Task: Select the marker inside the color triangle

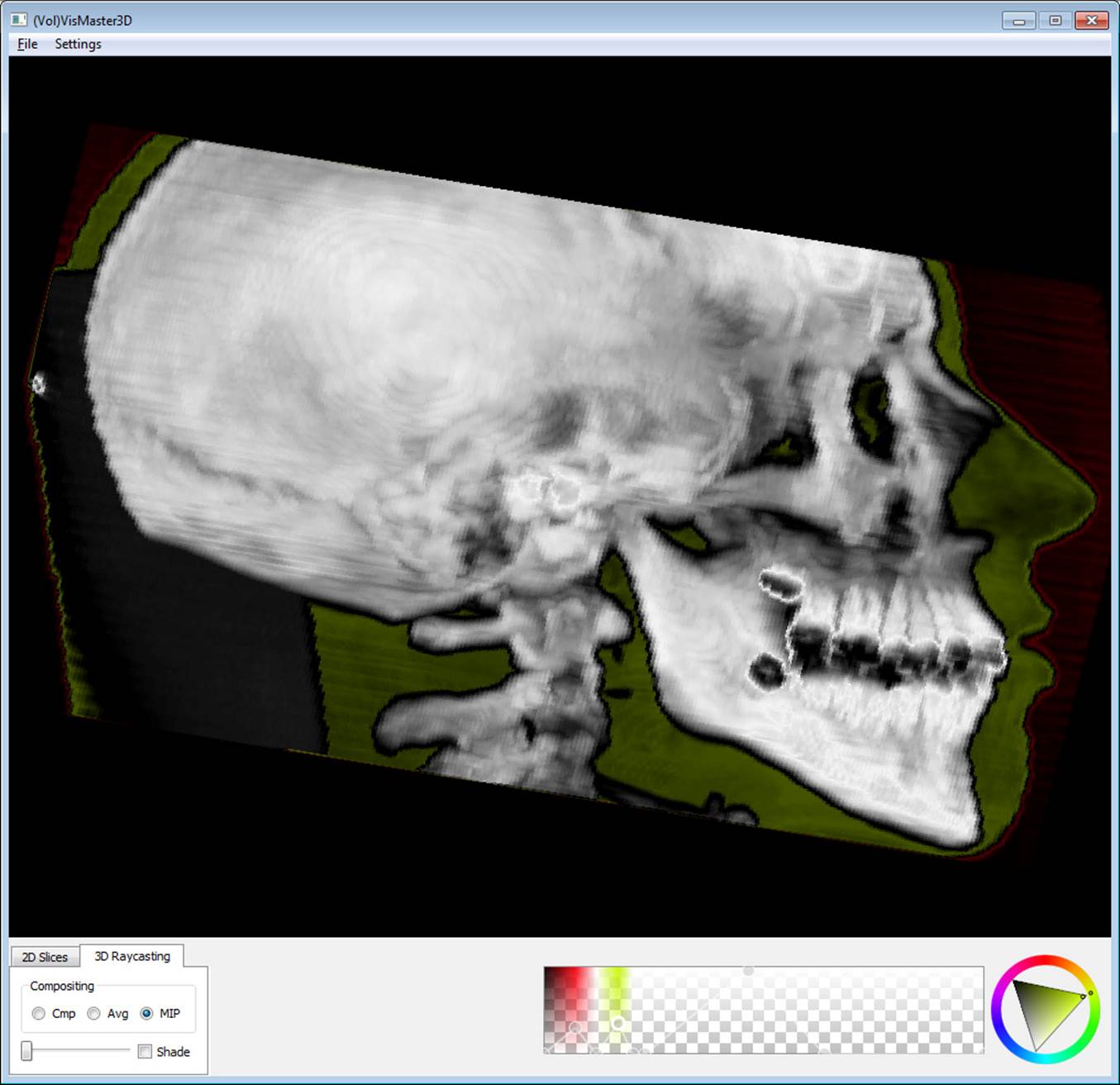Action: [1083, 997]
